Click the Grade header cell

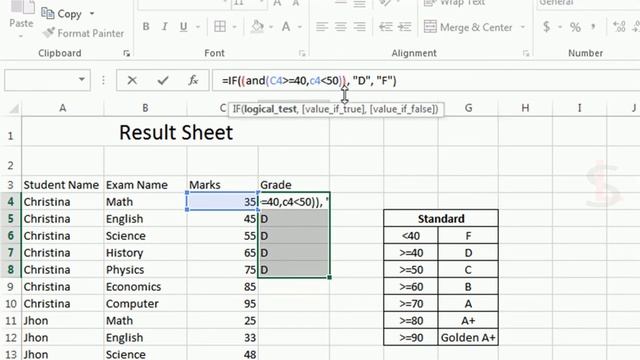pyautogui.click(x=293, y=185)
